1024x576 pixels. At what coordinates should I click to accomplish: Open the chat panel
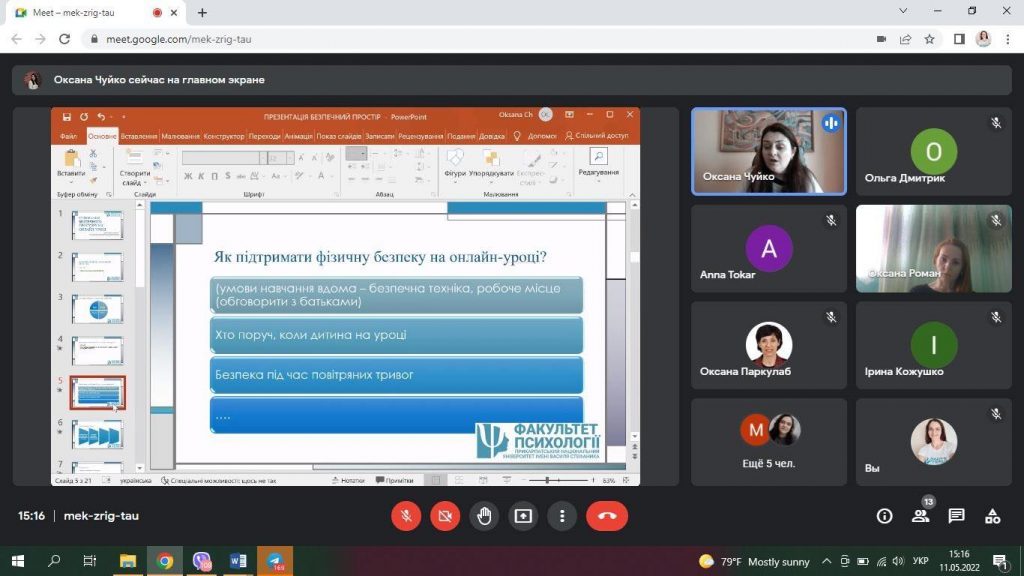[x=956, y=516]
